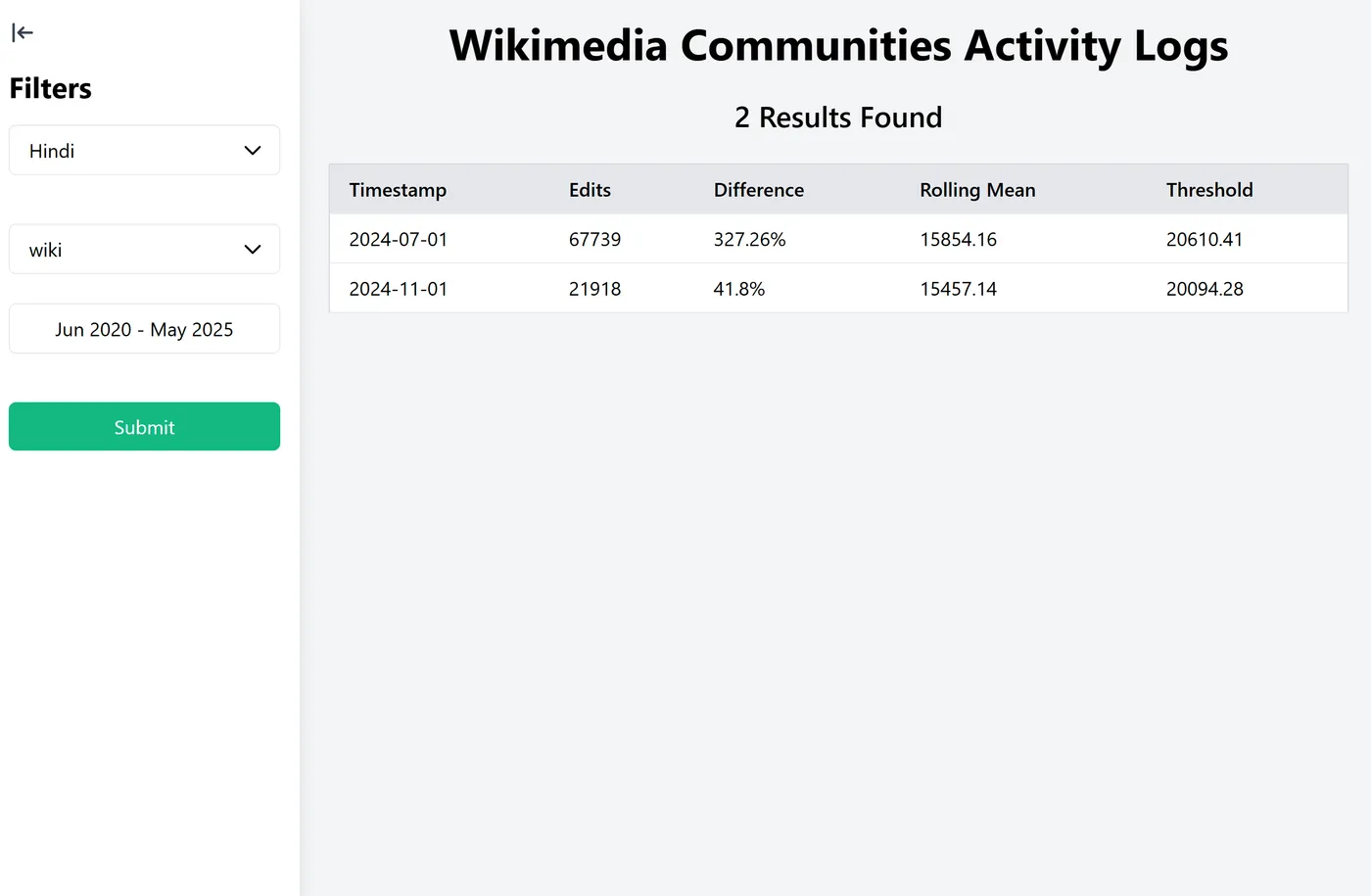1371x896 pixels.
Task: Click the 327.26% difference value
Action: tap(749, 239)
